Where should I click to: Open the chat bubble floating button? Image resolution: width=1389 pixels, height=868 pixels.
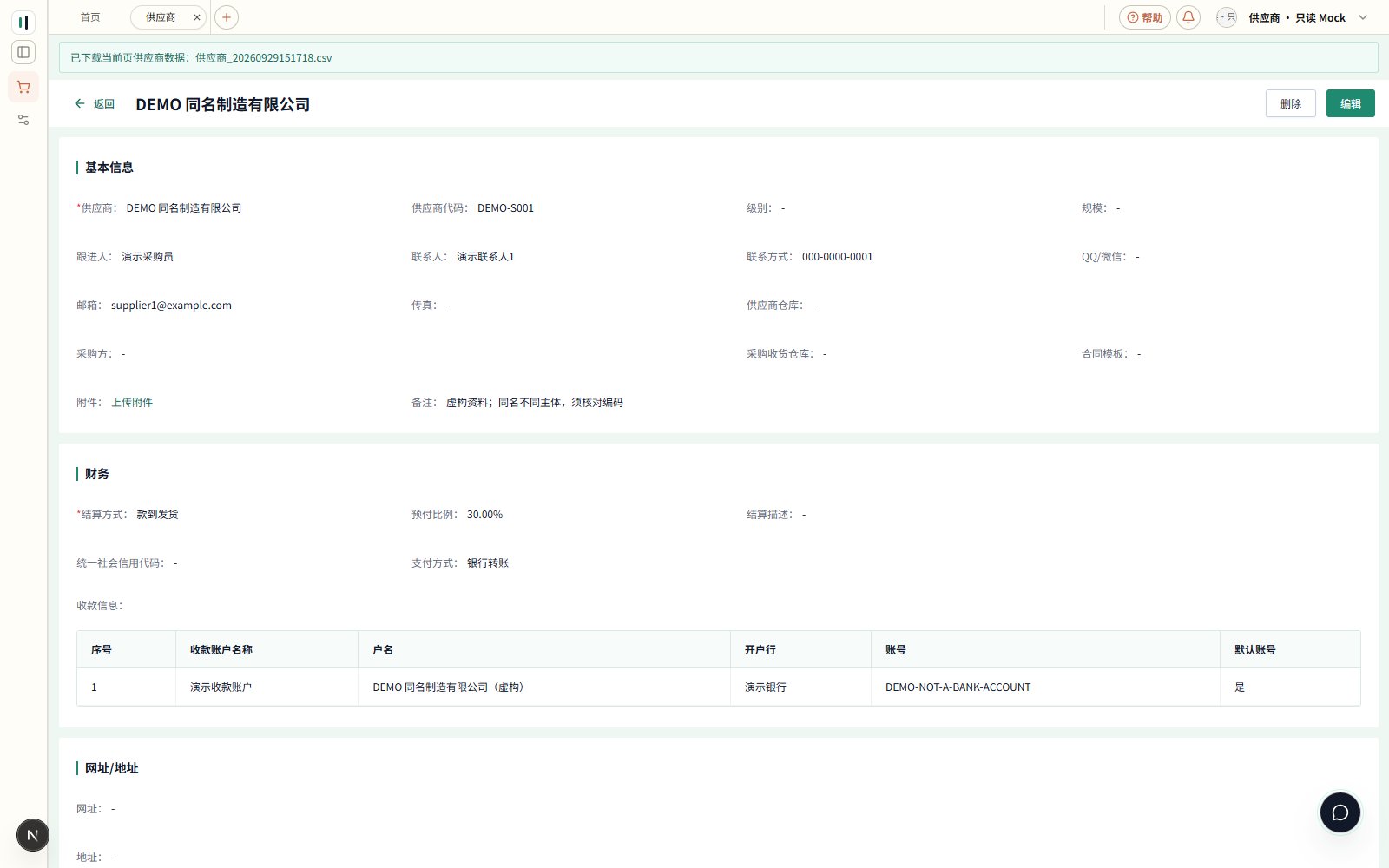1340,812
